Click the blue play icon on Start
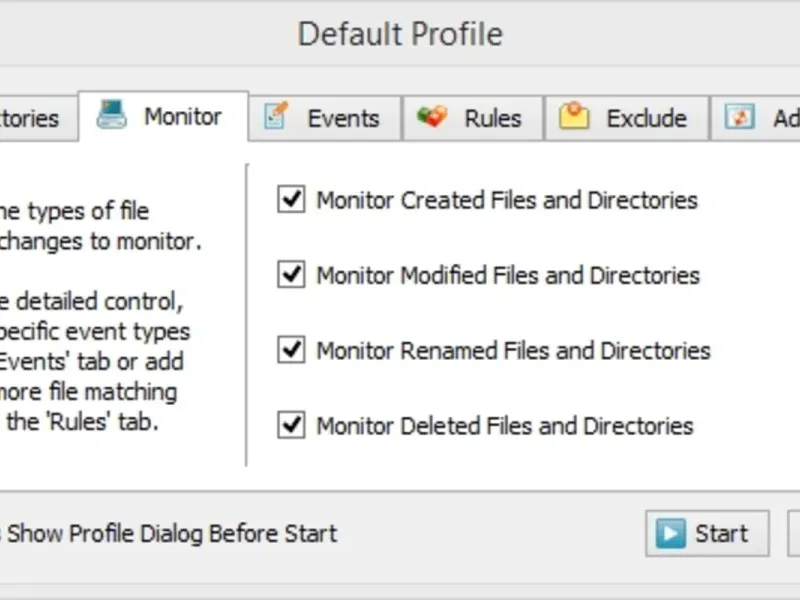This screenshot has height=600, width=800. [x=670, y=534]
